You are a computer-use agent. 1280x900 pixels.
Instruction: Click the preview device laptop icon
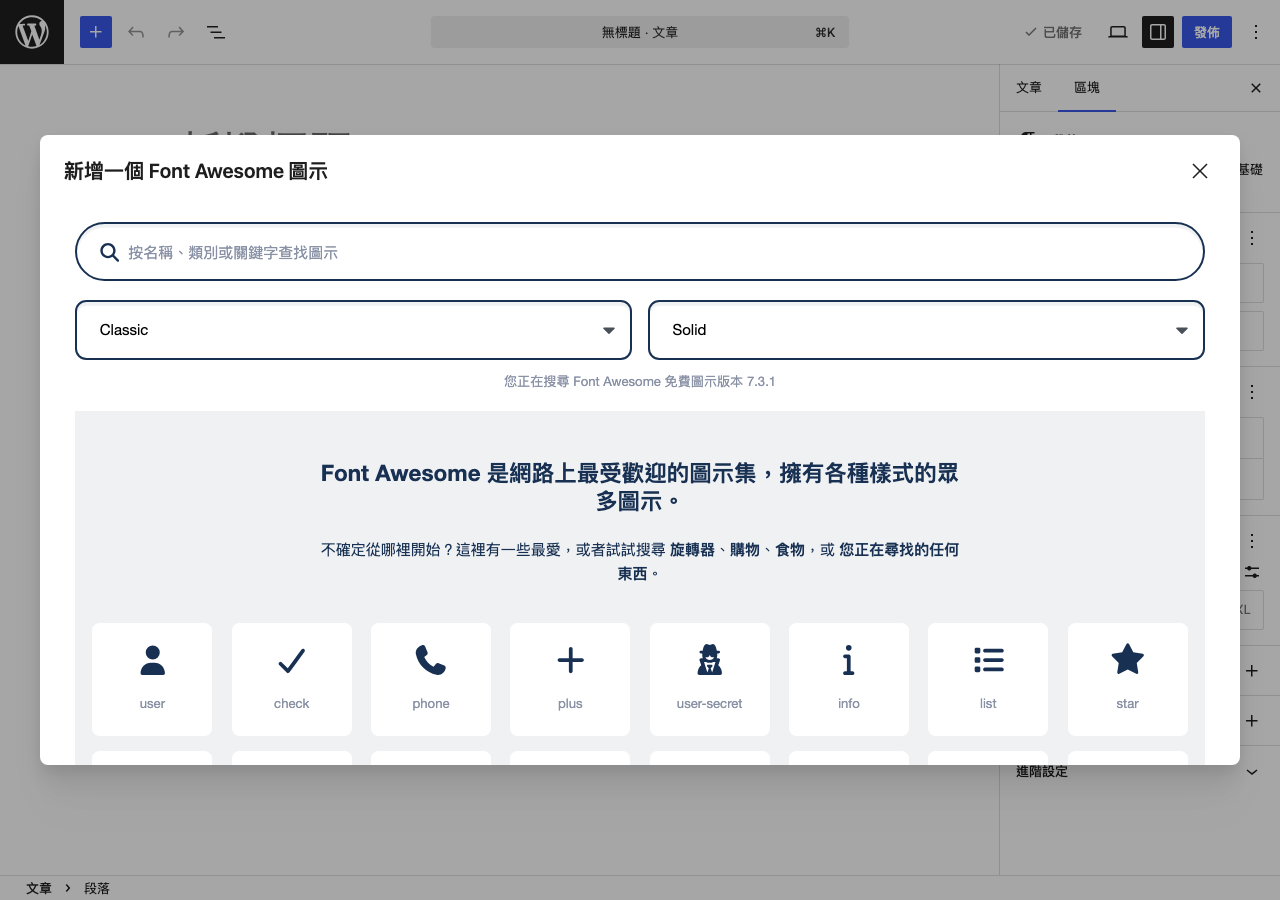coord(1118,32)
